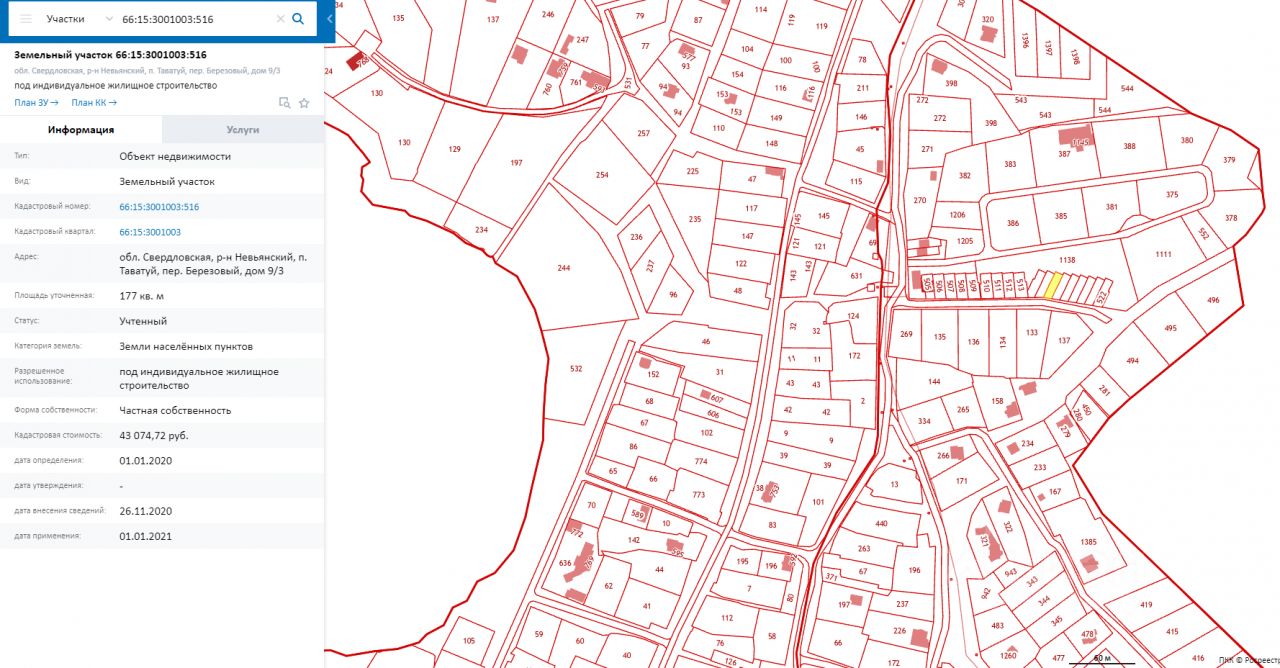The height and width of the screenshot is (668, 1280).
Task: Click map parcel labeled 381
Action: (1112, 207)
